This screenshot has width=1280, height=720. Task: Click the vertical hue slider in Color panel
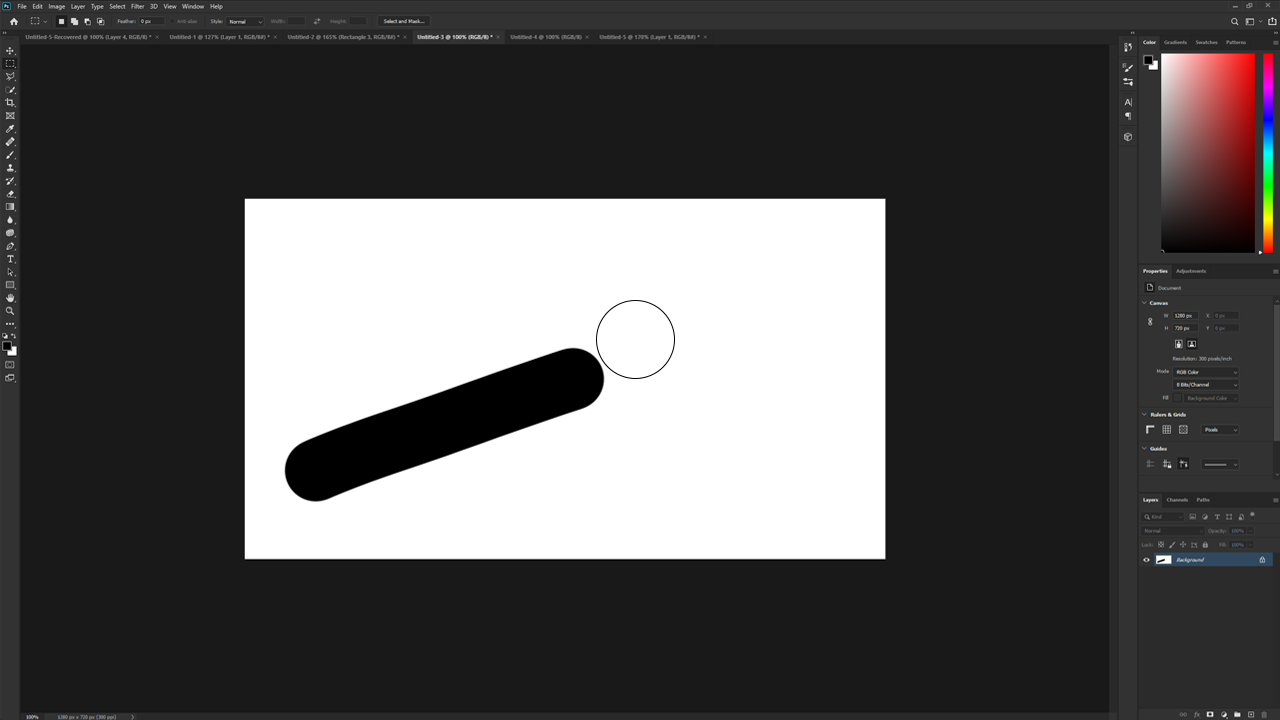pyautogui.click(x=1268, y=152)
